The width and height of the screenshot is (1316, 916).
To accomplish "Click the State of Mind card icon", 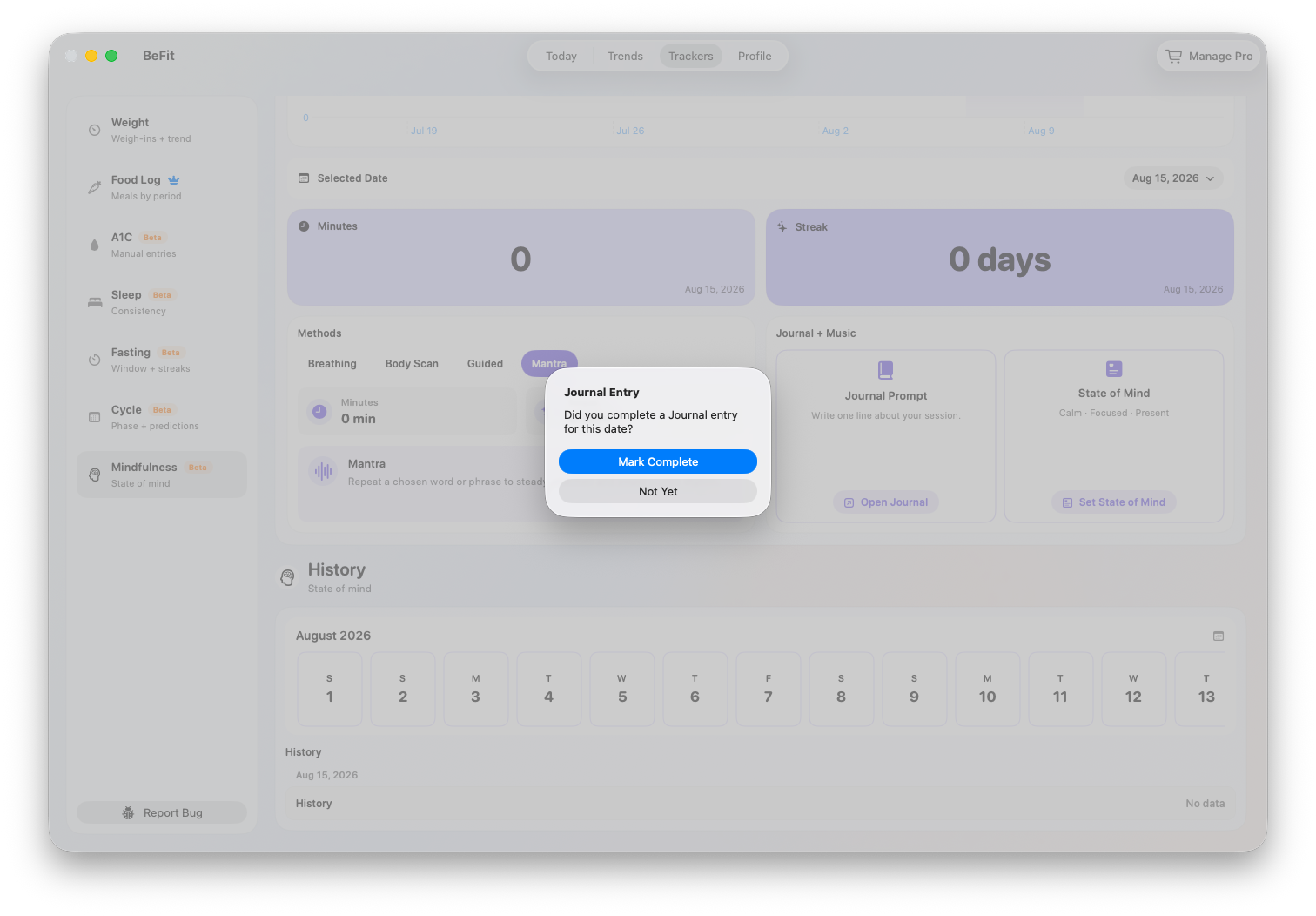I will pyautogui.click(x=1114, y=369).
